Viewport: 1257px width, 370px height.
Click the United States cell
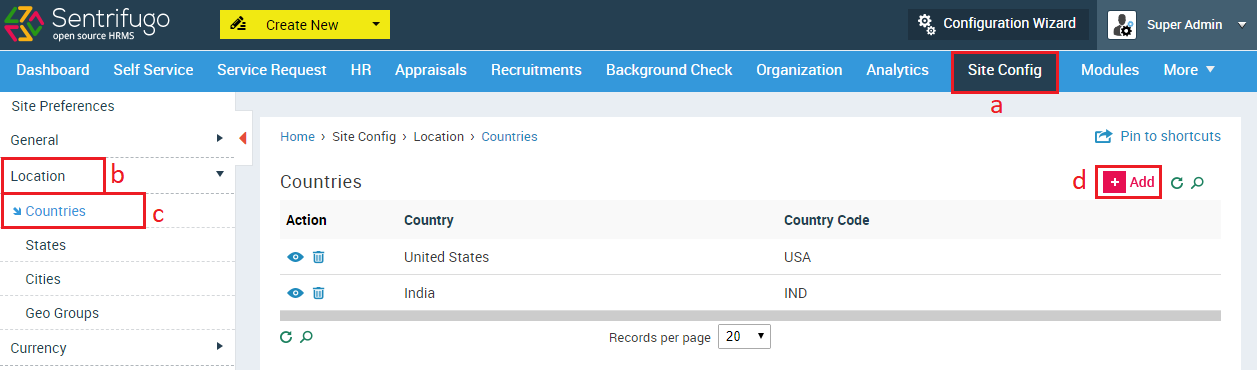pos(446,257)
